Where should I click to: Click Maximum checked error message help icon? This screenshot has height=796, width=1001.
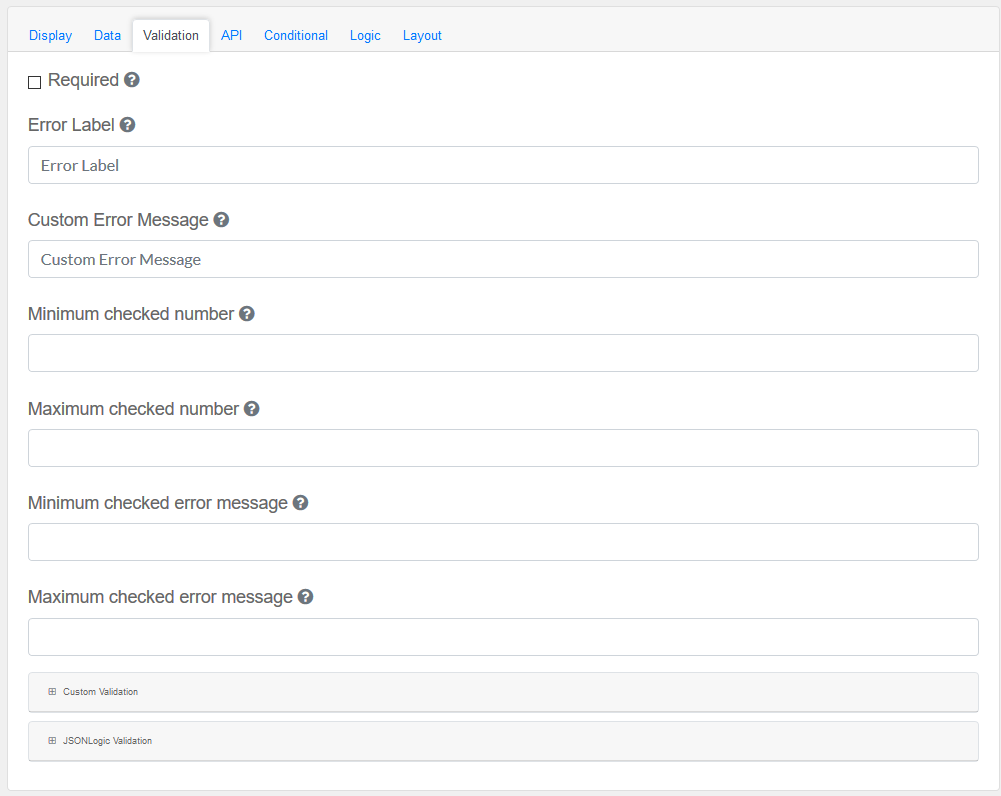pos(306,597)
